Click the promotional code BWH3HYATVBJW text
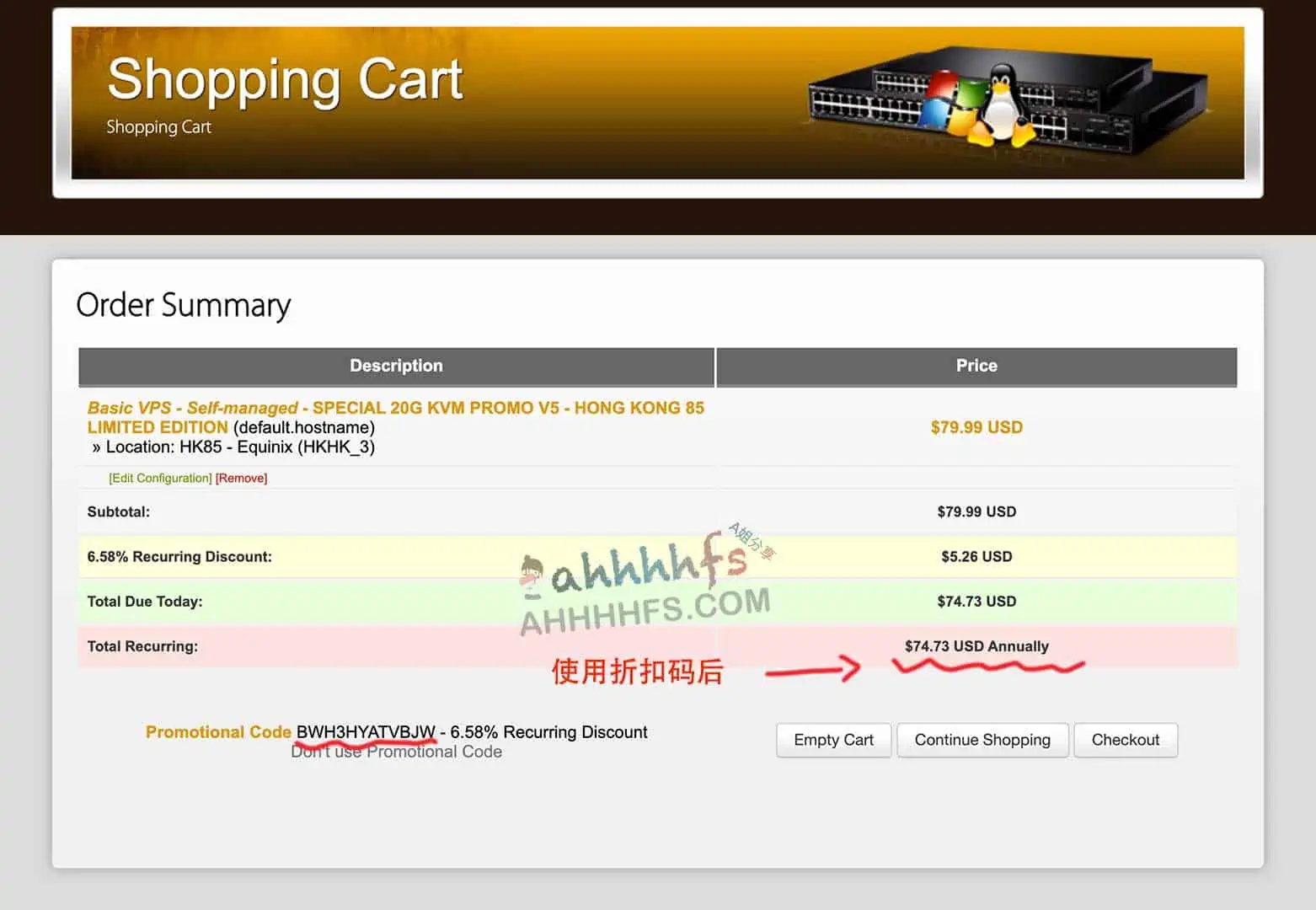 (x=364, y=732)
